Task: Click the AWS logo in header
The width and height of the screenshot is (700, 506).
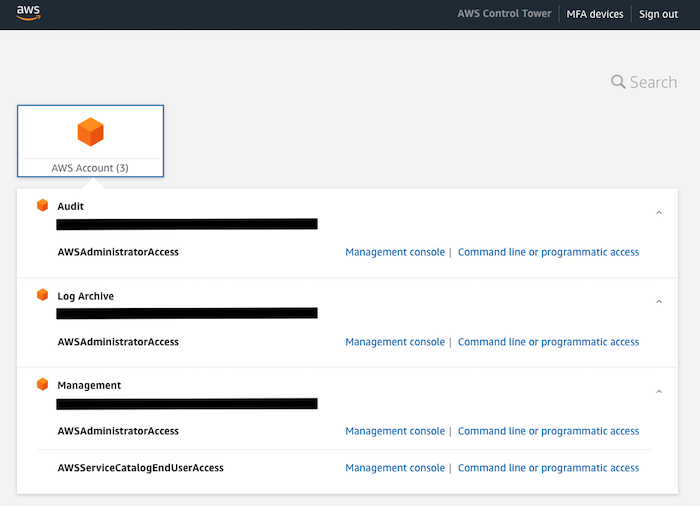Action: 29,13
